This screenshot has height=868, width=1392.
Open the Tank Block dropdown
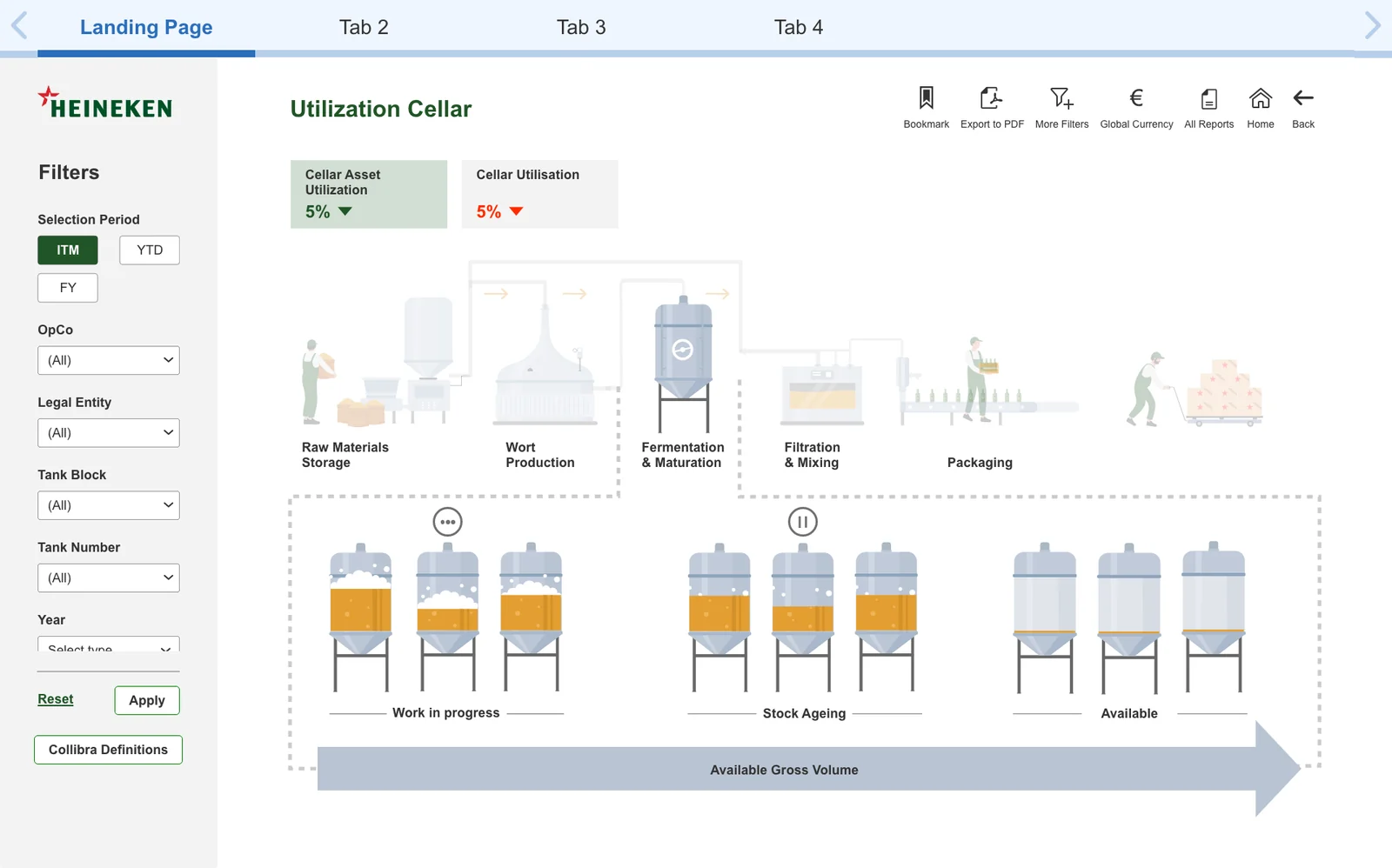tap(109, 505)
